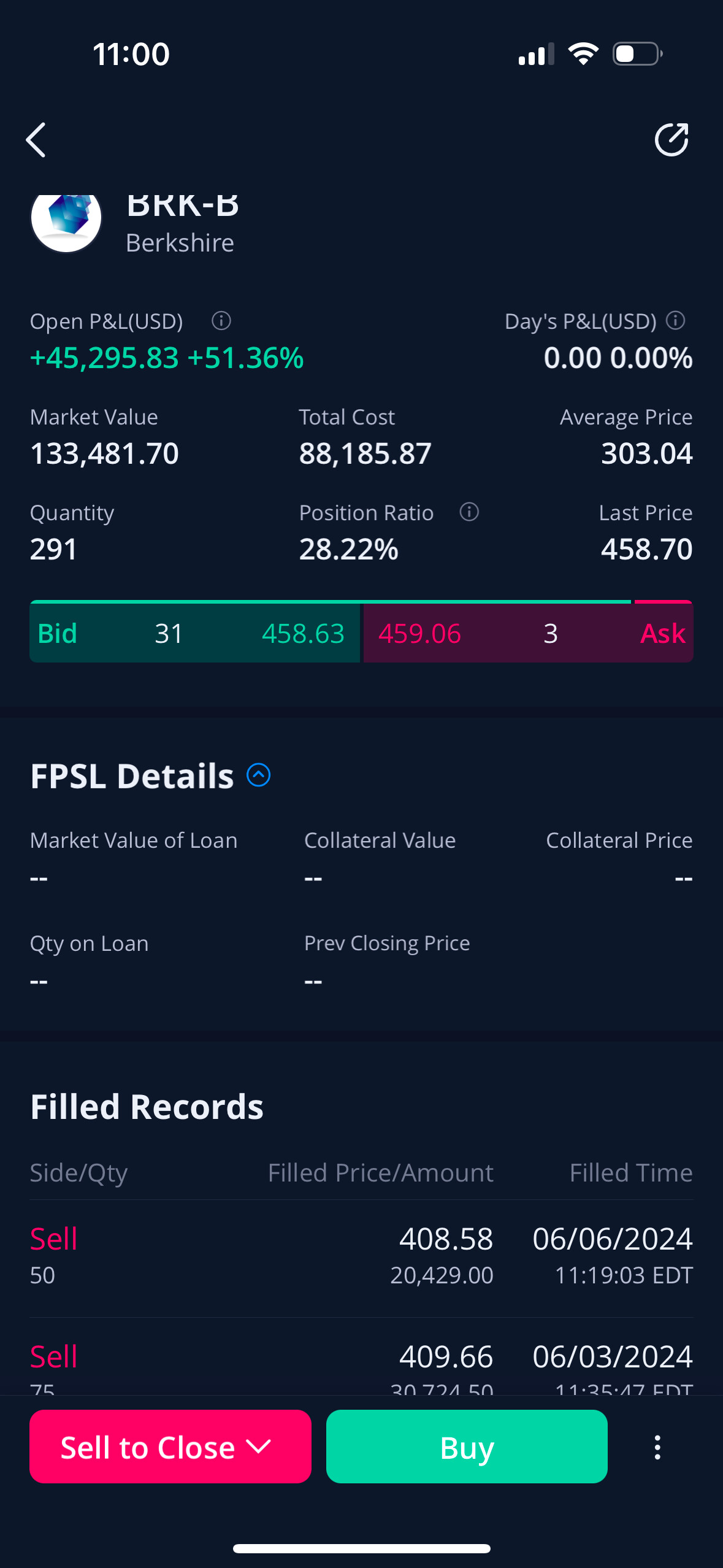Tap the BRK-B ticker name
The image size is (723, 1568).
(183, 206)
